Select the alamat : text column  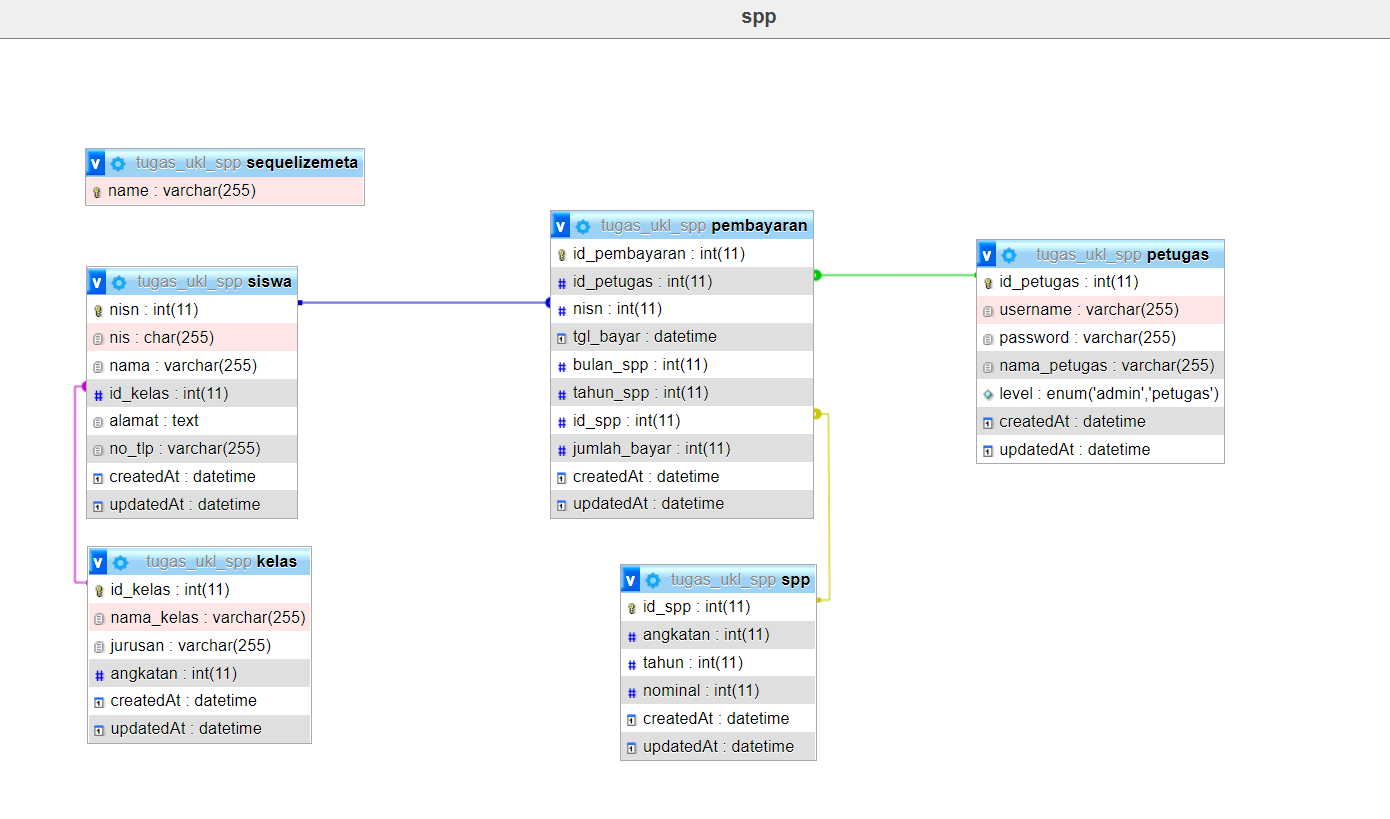tap(192, 421)
